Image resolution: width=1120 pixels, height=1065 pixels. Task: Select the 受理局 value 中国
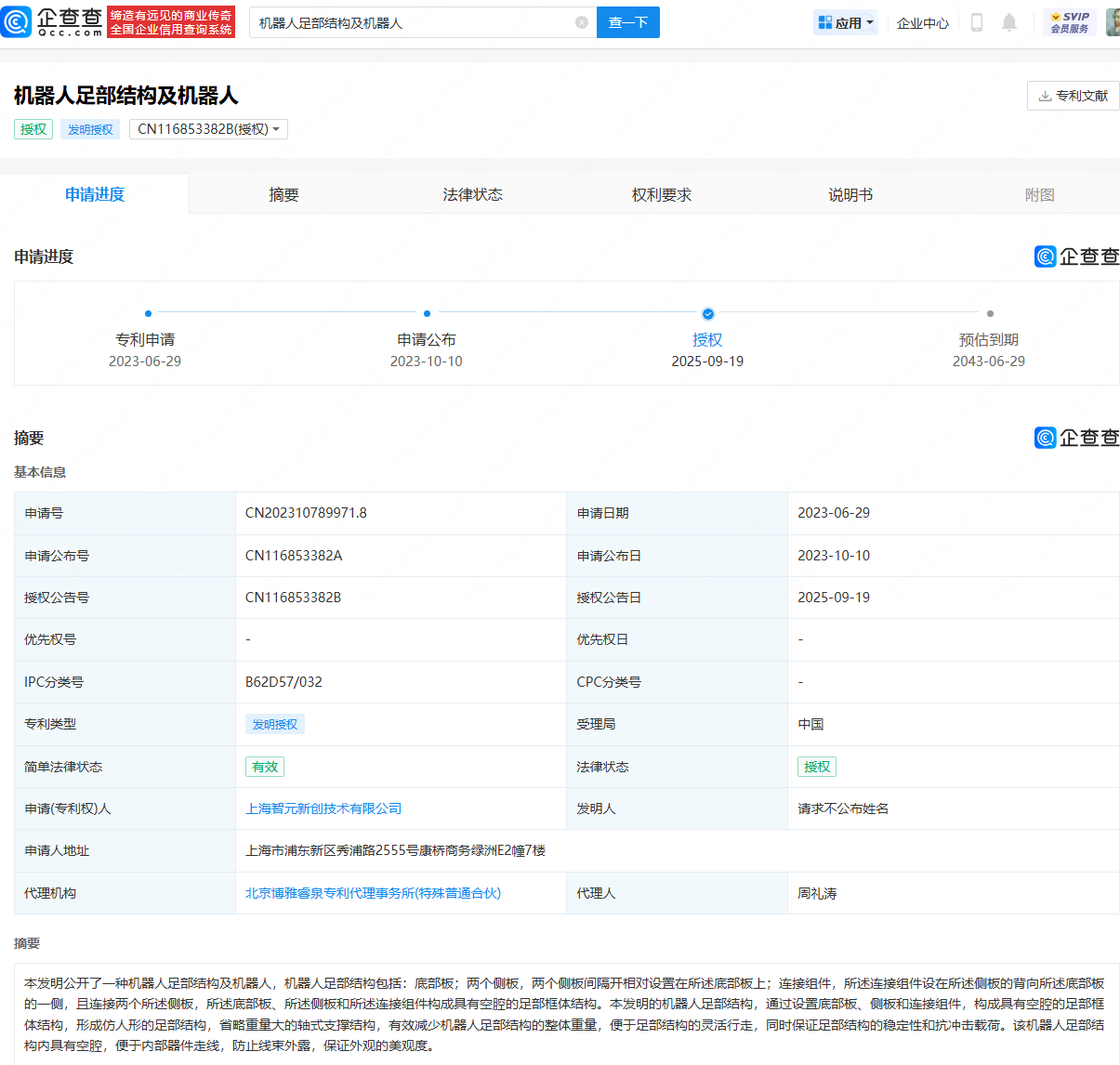click(x=810, y=724)
